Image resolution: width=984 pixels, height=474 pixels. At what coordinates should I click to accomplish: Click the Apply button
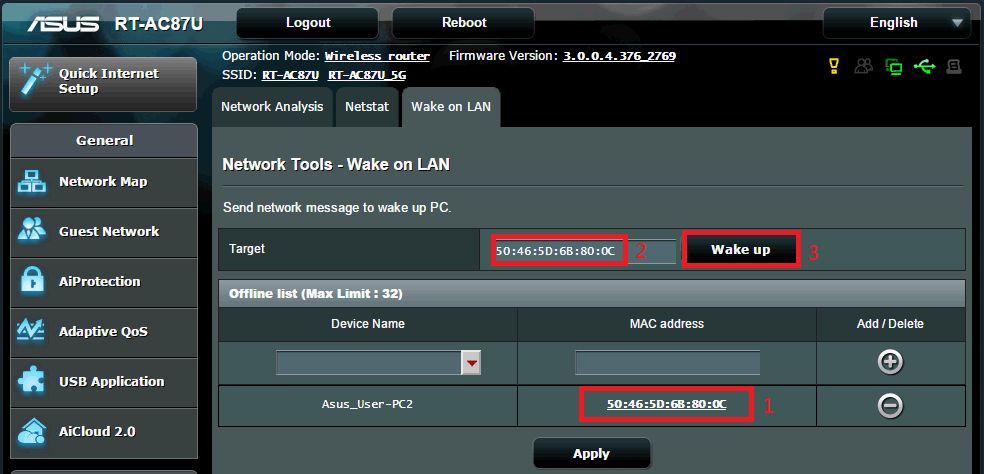click(x=591, y=453)
